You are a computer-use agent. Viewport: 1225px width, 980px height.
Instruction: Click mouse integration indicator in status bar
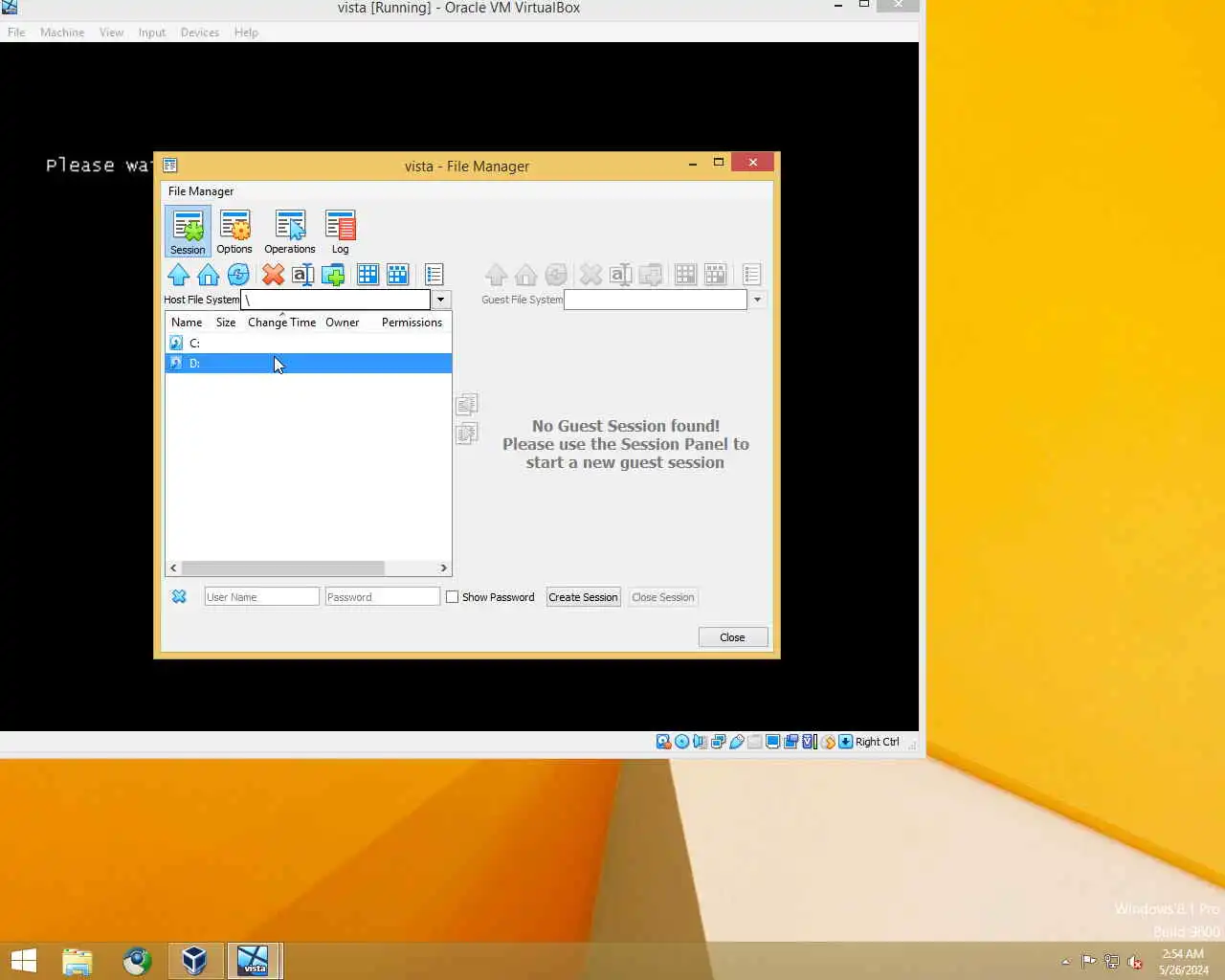coord(828,742)
